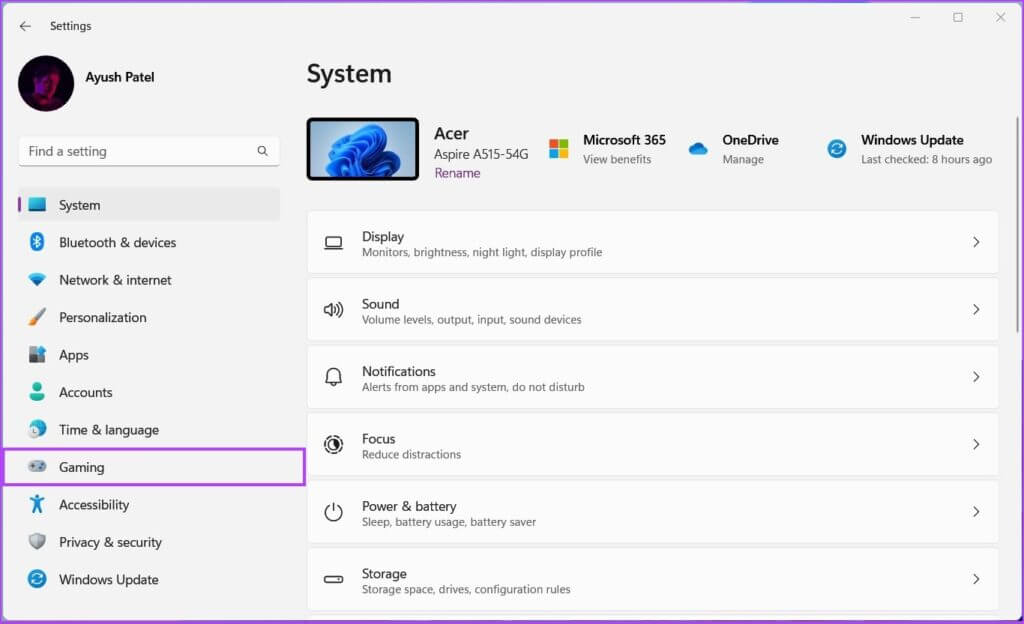Click the search magnifier icon
Image resolution: width=1024 pixels, height=624 pixels.
click(262, 151)
